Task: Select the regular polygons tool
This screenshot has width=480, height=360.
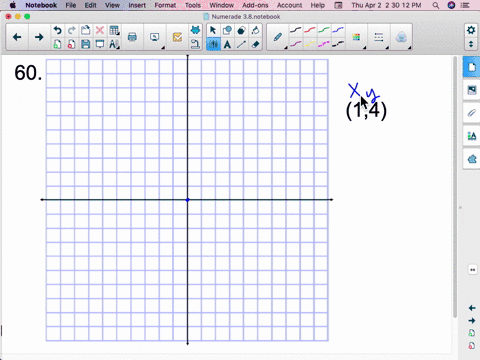Action: 241,30
